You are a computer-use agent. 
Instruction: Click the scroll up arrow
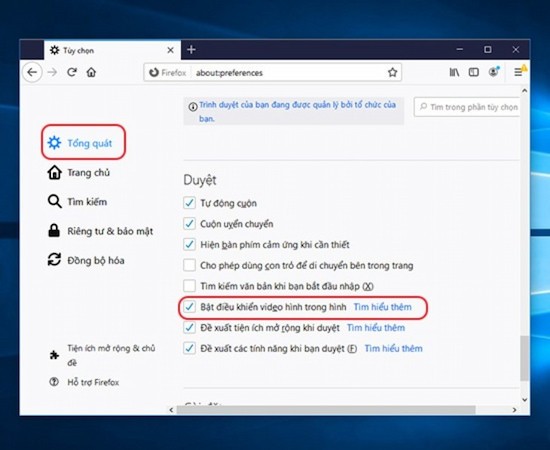pos(524,91)
